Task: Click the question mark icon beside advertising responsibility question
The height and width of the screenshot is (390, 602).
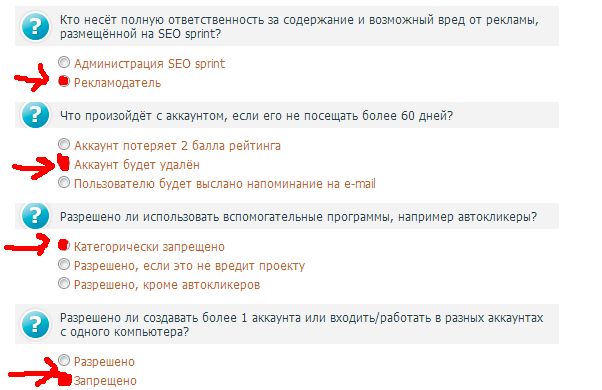Action: (35, 26)
